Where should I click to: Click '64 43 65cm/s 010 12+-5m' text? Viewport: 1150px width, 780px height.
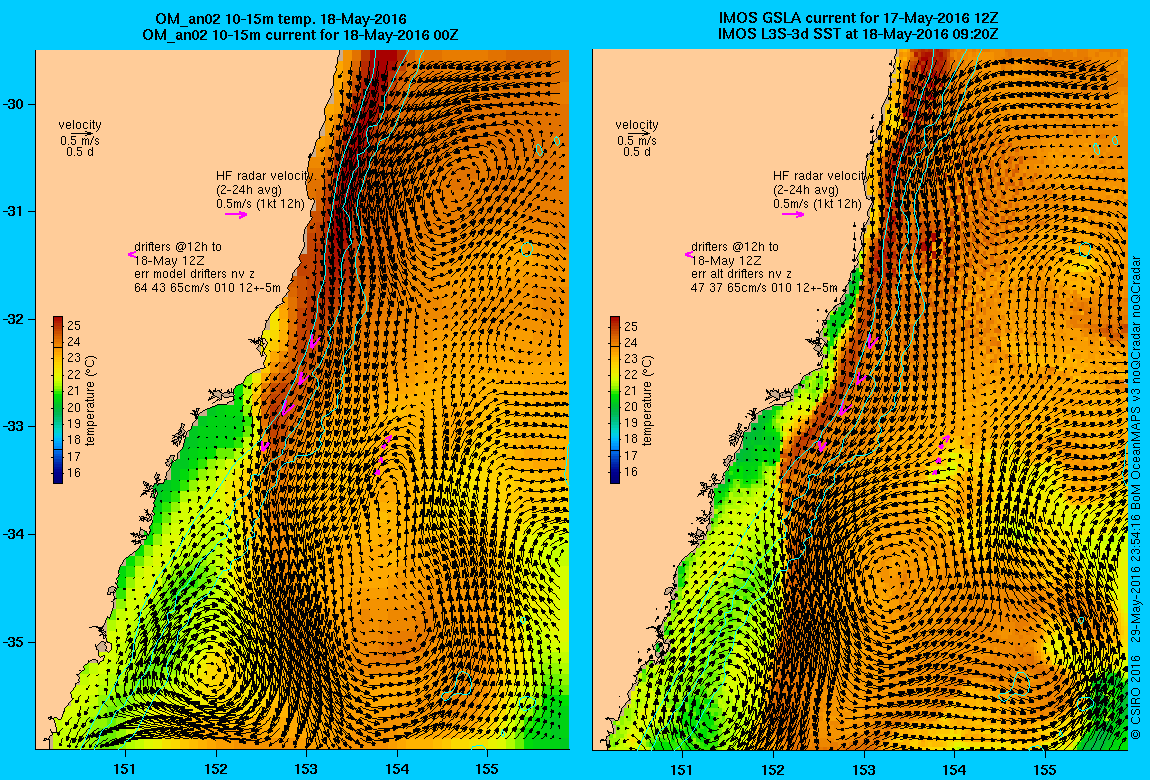pyautogui.click(x=208, y=288)
